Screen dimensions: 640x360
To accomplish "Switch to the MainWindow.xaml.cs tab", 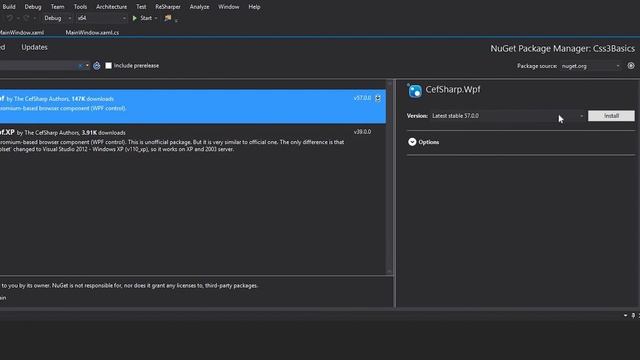I will click(x=92, y=32).
